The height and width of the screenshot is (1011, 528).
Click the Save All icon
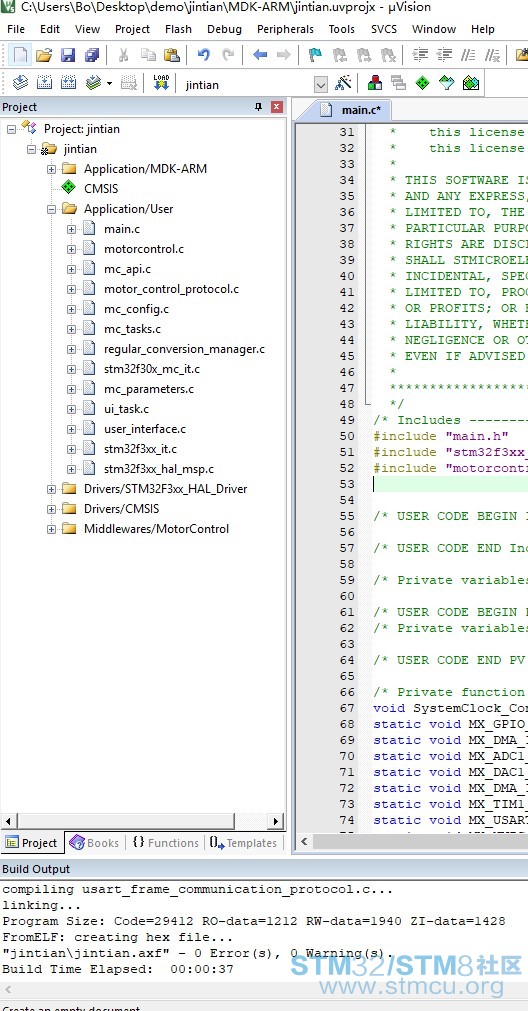point(92,55)
